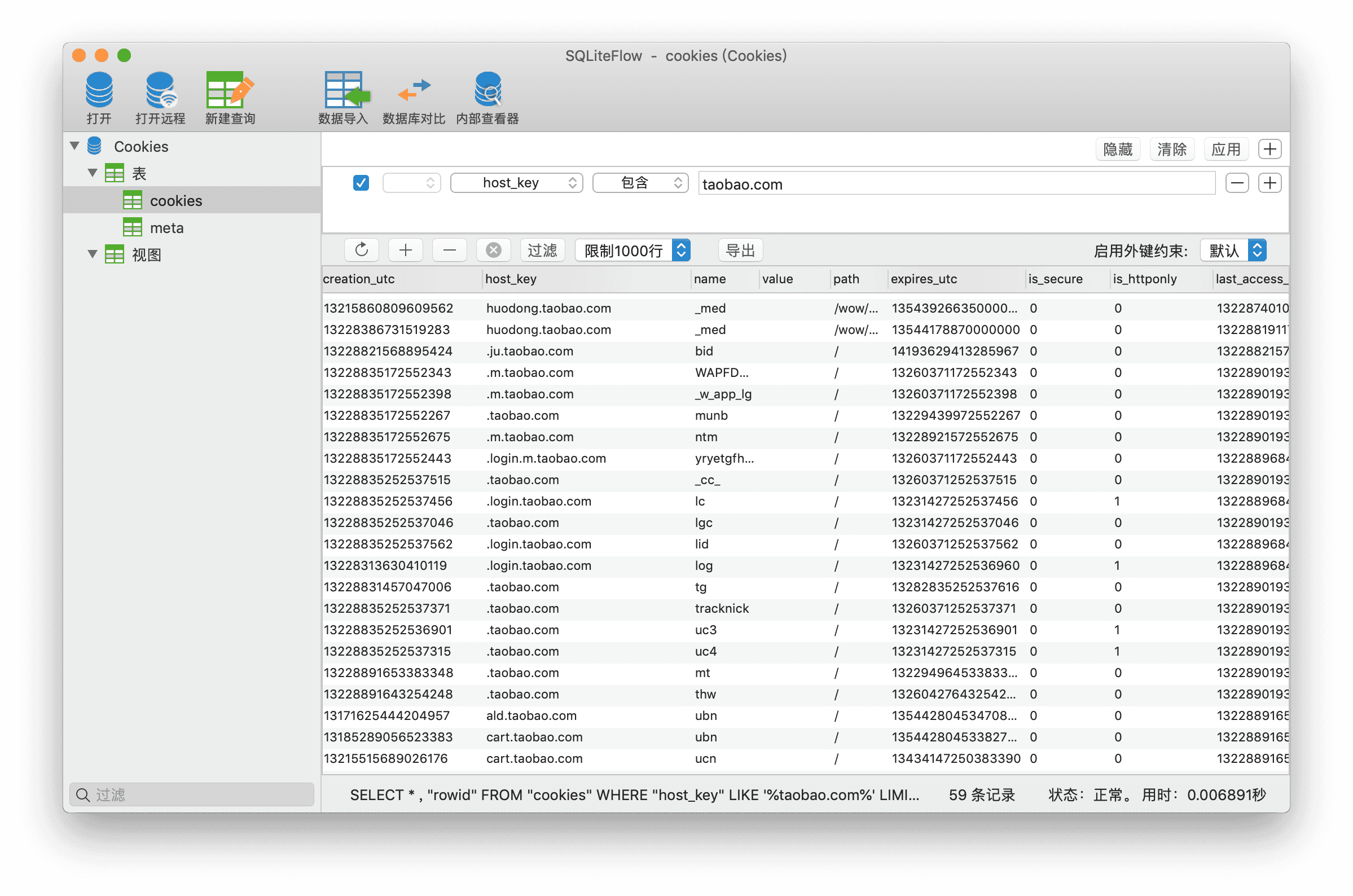1353x896 pixels.
Task: Select the meta table in sidebar
Action: click(166, 228)
